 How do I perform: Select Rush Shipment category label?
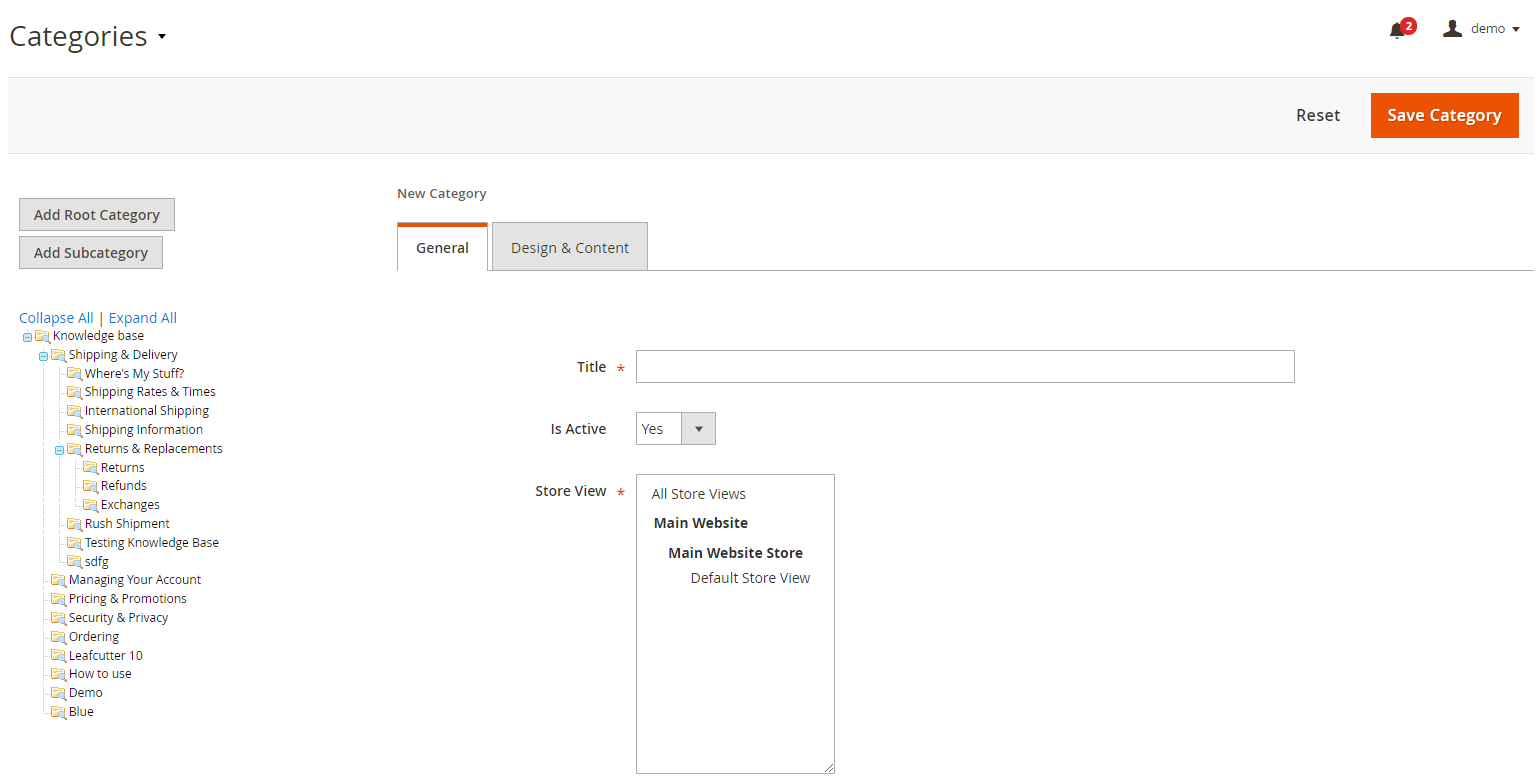pos(127,524)
